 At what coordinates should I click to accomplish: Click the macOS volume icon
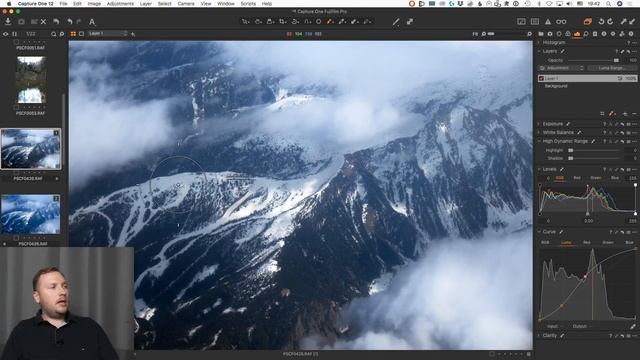pos(570,4)
